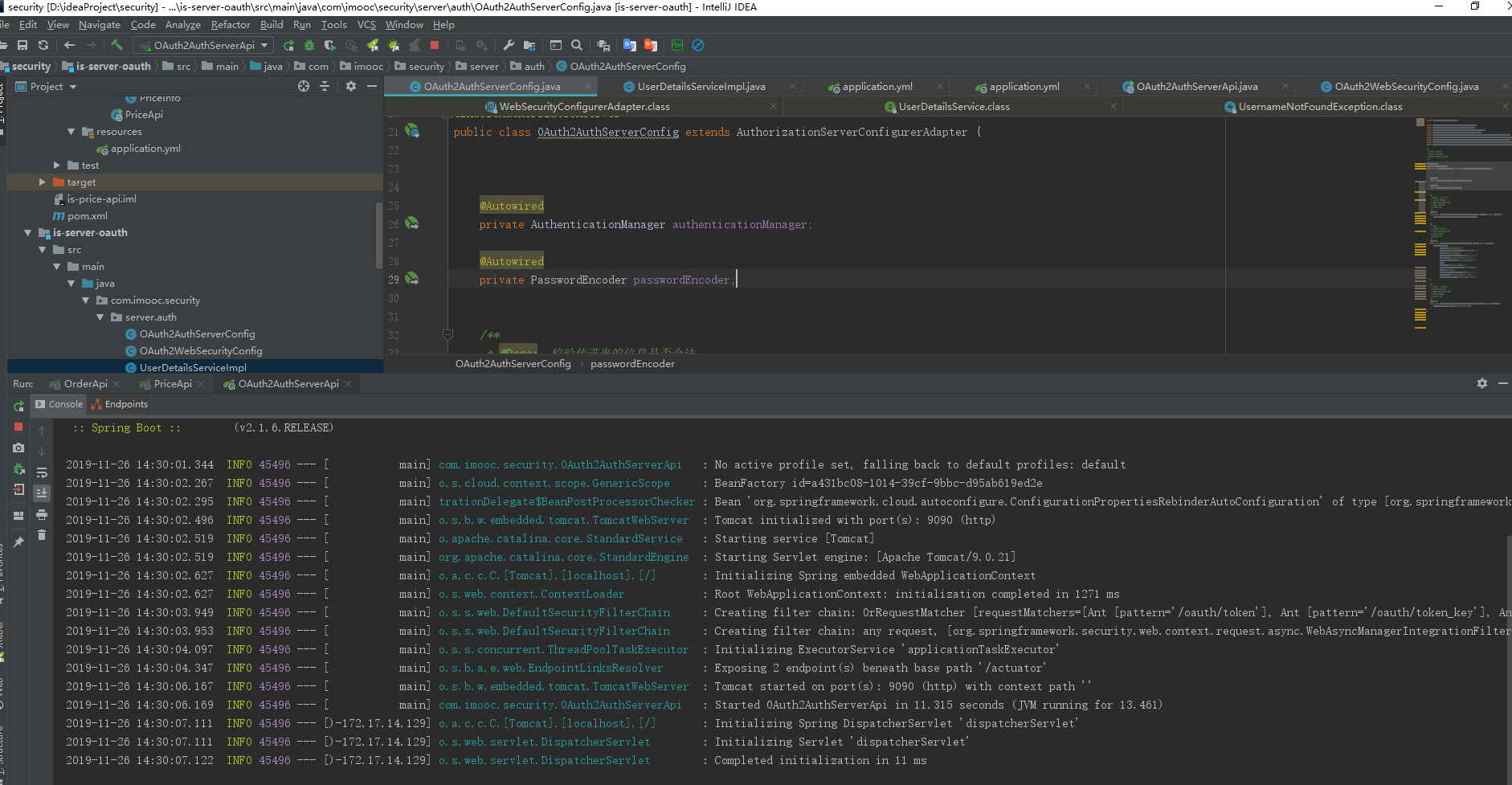The width and height of the screenshot is (1512, 785).
Task: Pin the Run tab with the pin icon
Action: click(x=18, y=542)
